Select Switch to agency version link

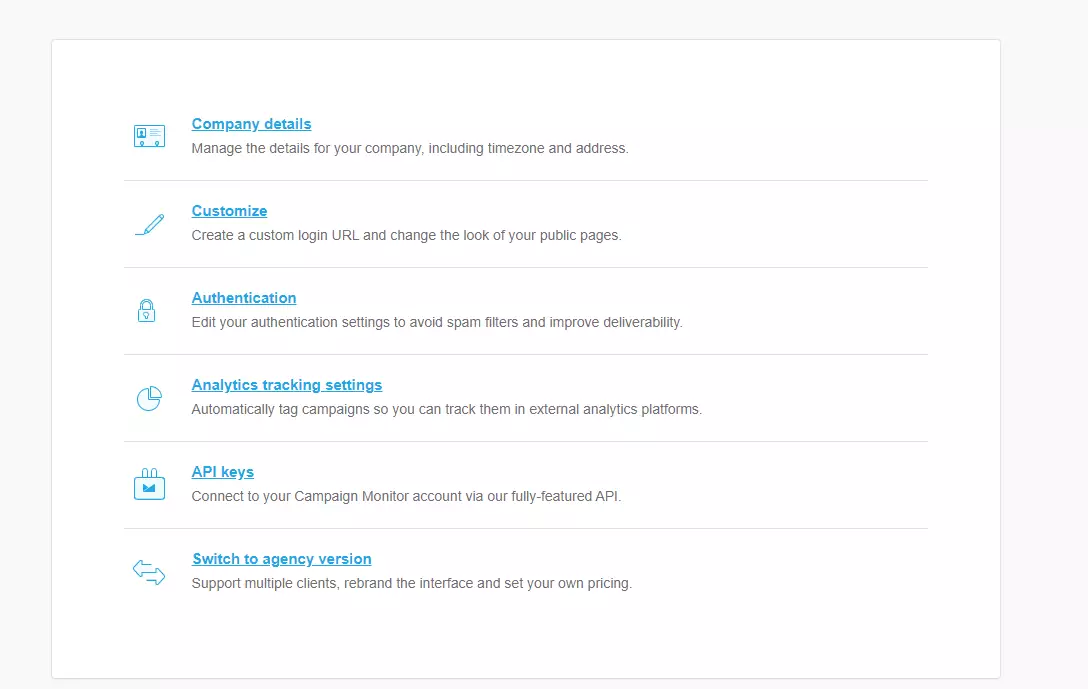tap(282, 559)
